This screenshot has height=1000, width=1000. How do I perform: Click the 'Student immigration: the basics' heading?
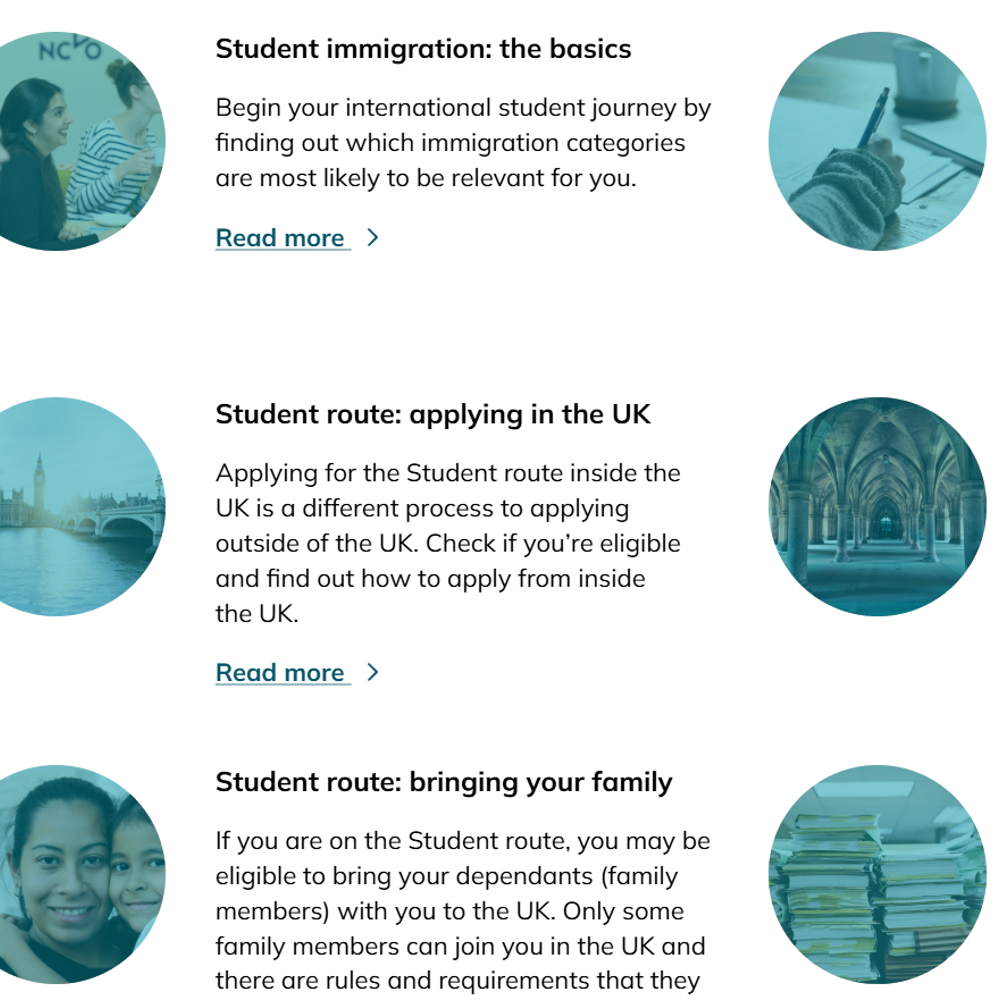click(x=423, y=49)
